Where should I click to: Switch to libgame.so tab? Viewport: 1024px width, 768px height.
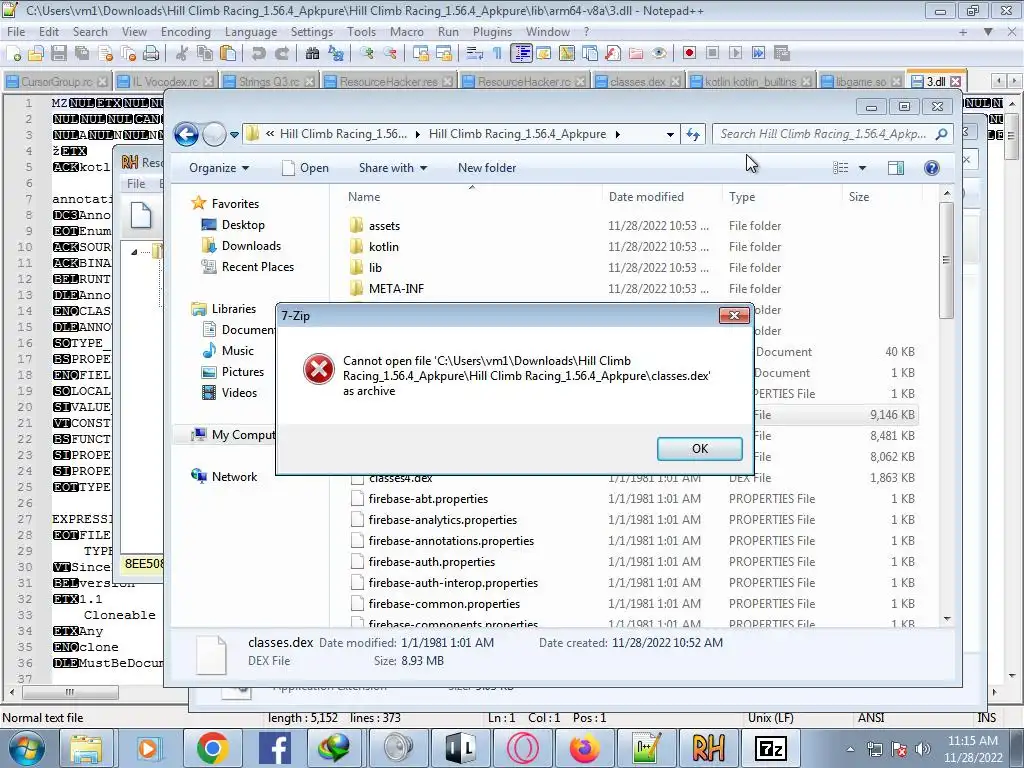[x=861, y=82]
